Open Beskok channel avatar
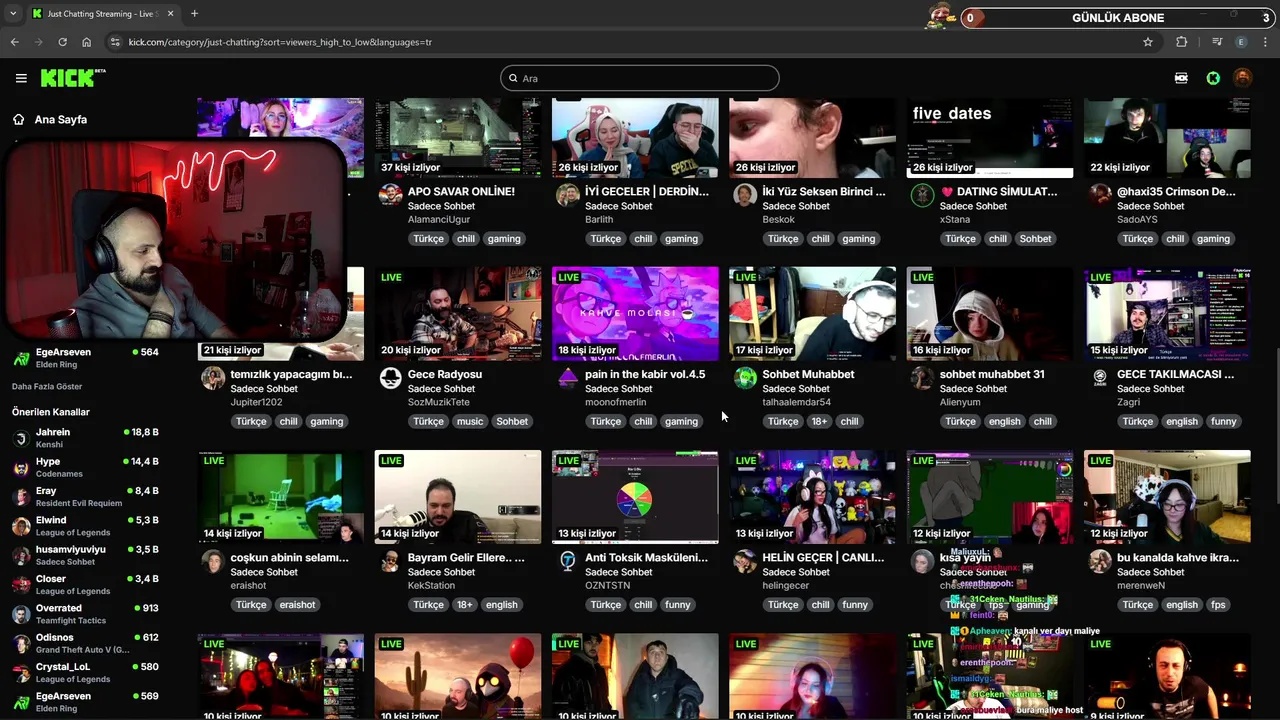 pyautogui.click(x=745, y=194)
